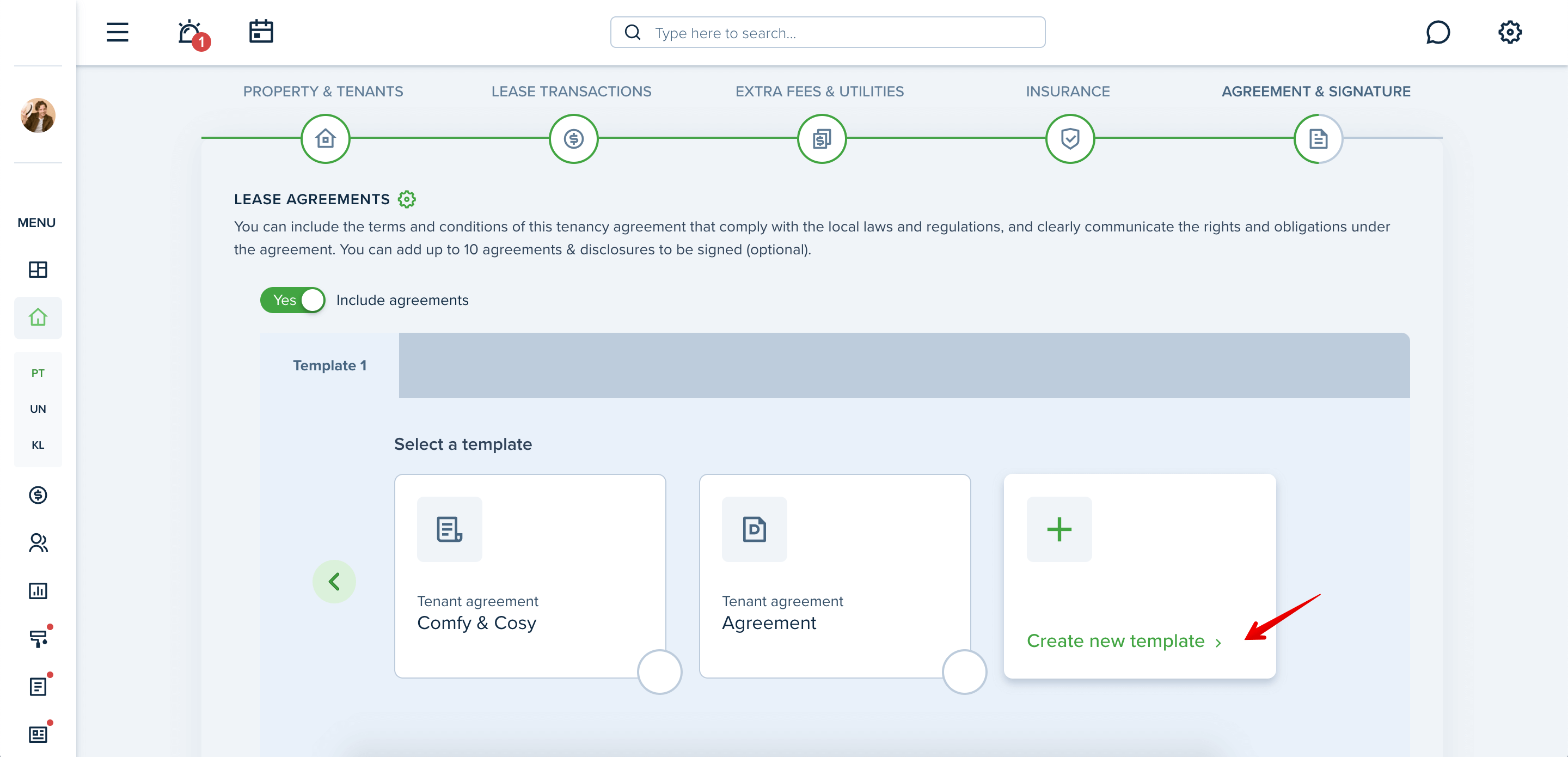Click the shield insurance step circle icon
This screenshot has width=1568, height=757.
click(1070, 139)
